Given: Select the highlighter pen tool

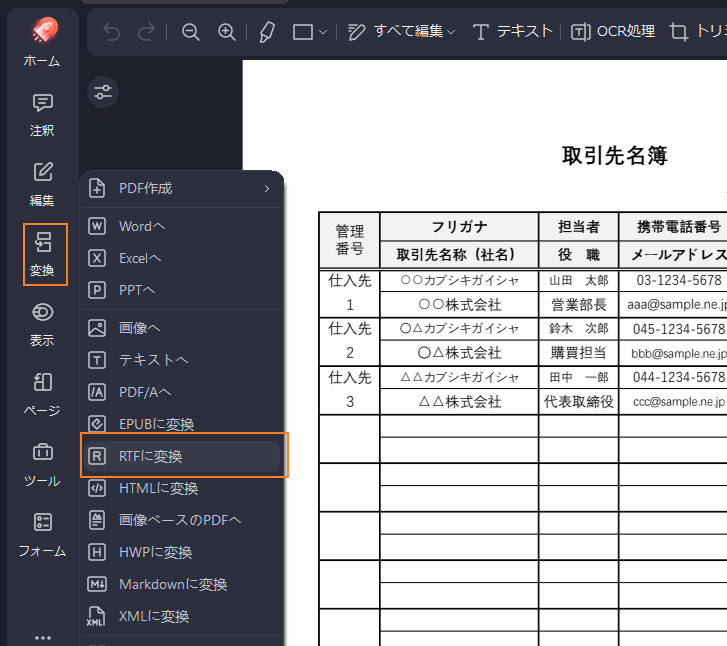Looking at the screenshot, I should (x=267, y=32).
